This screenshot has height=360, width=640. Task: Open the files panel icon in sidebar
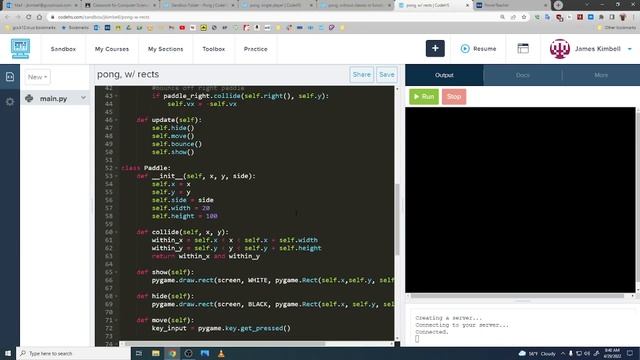(x=10, y=77)
